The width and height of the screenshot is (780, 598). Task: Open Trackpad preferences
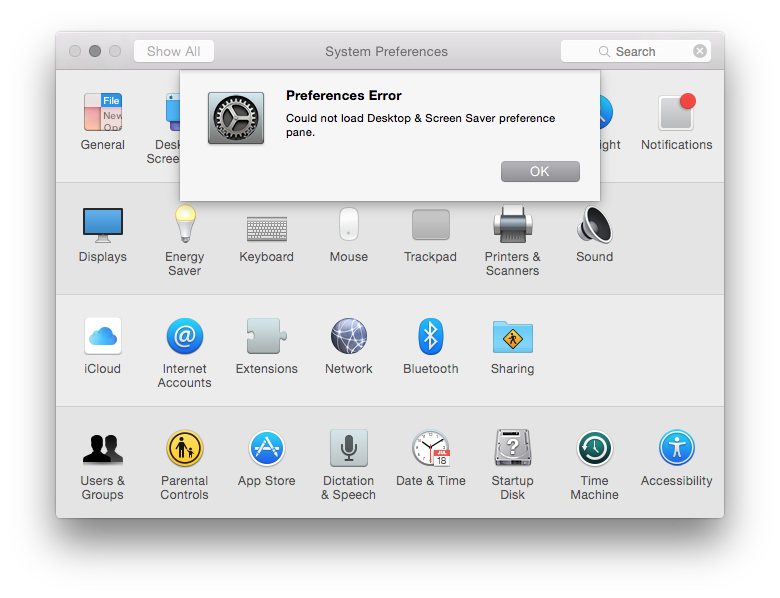point(431,224)
